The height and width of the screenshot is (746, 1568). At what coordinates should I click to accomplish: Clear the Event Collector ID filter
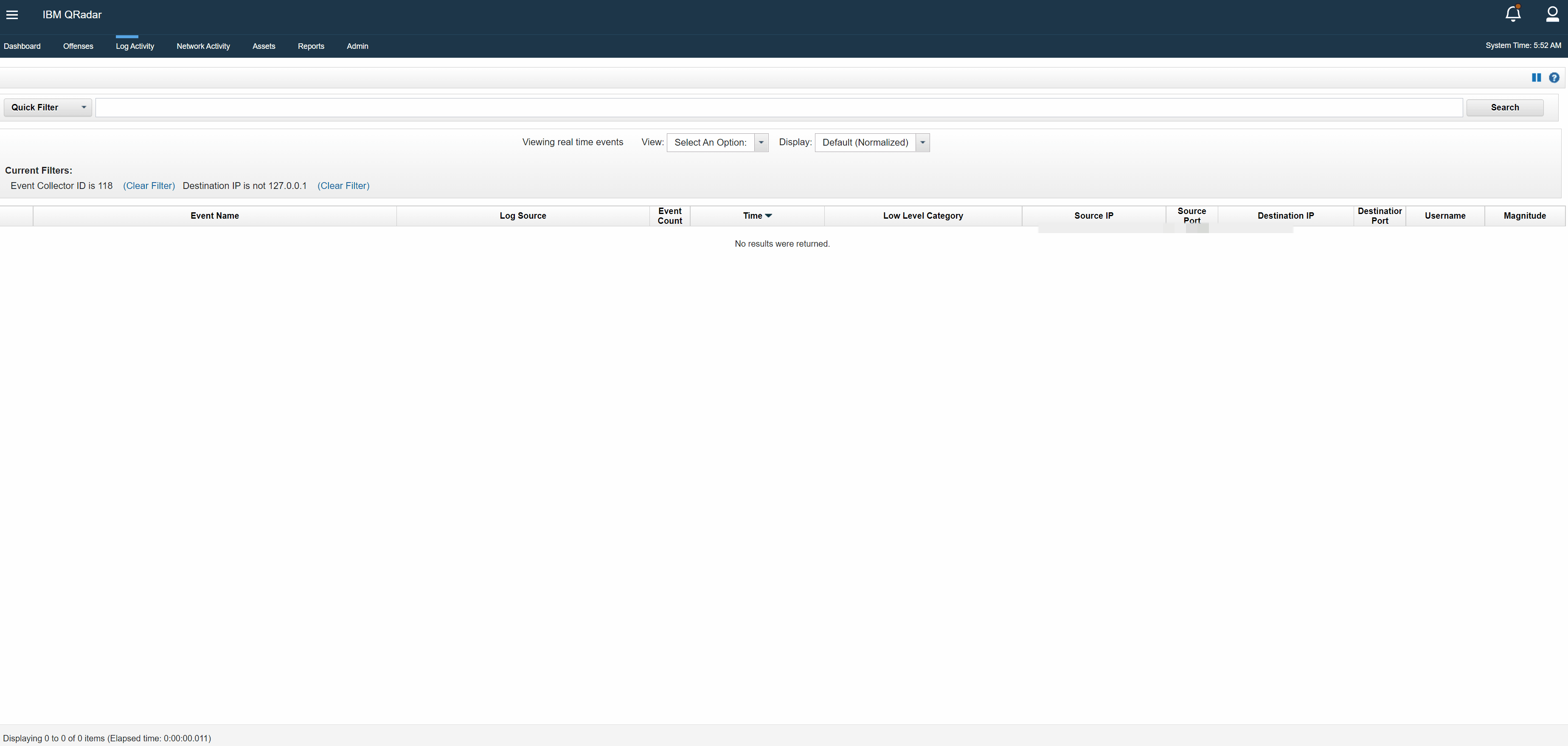[x=149, y=186]
